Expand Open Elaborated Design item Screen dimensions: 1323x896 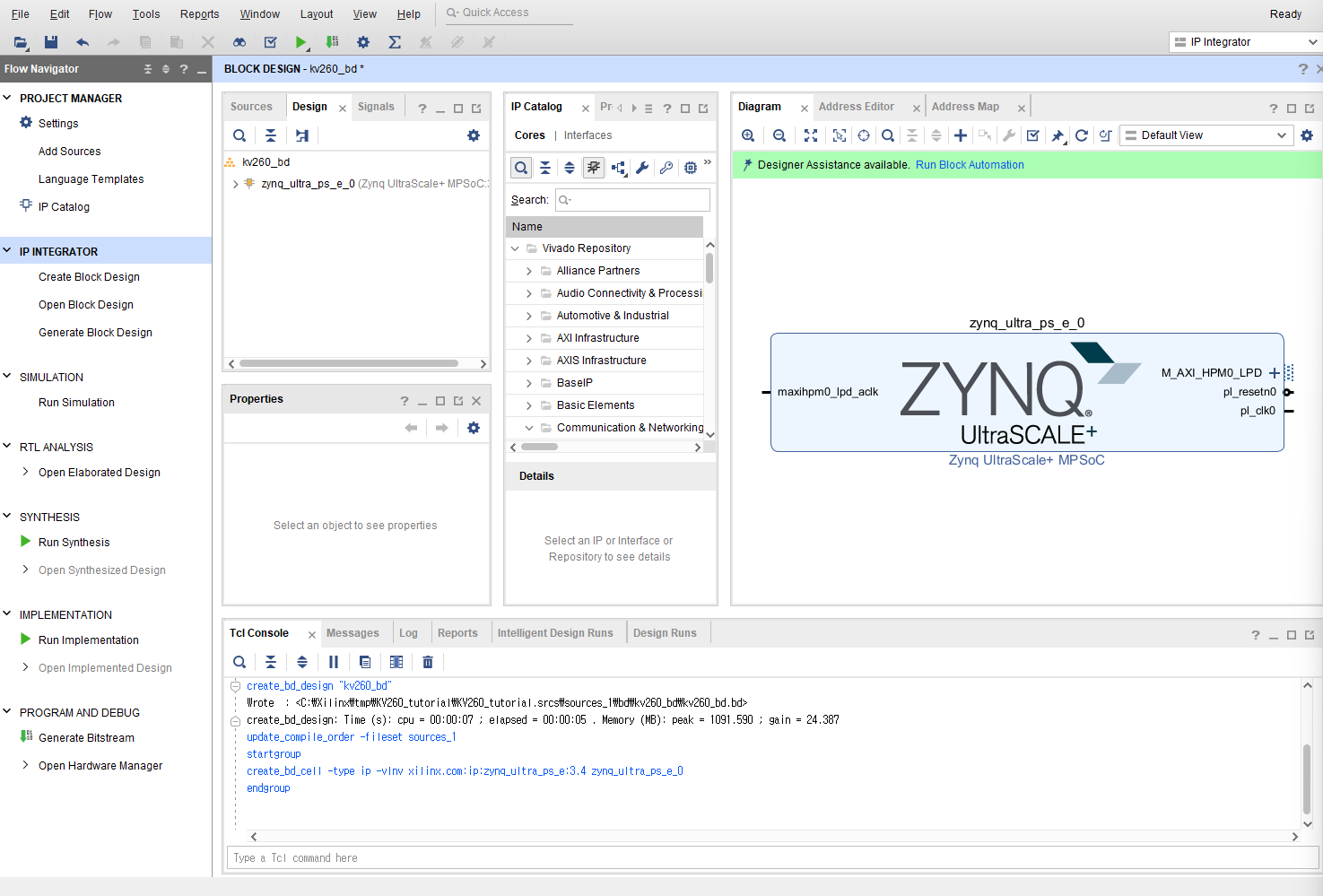(26, 472)
